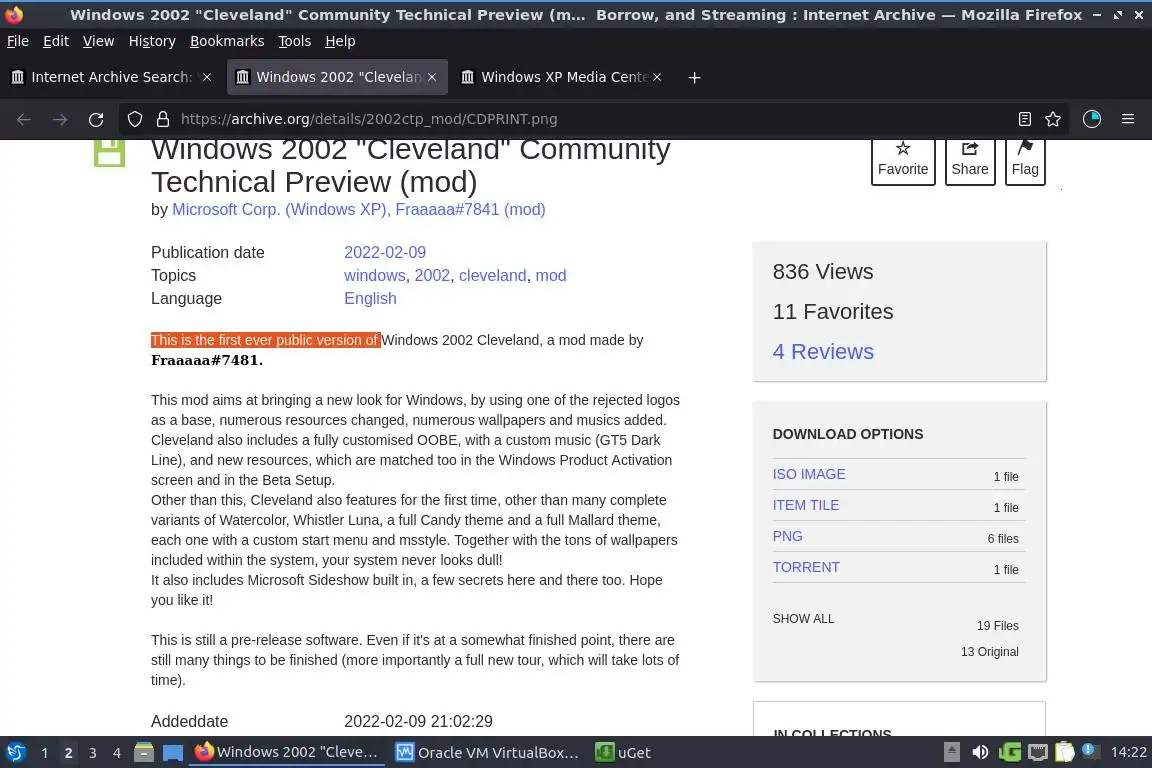Open the File menu
Image resolution: width=1152 pixels, height=768 pixels.
[x=18, y=41]
